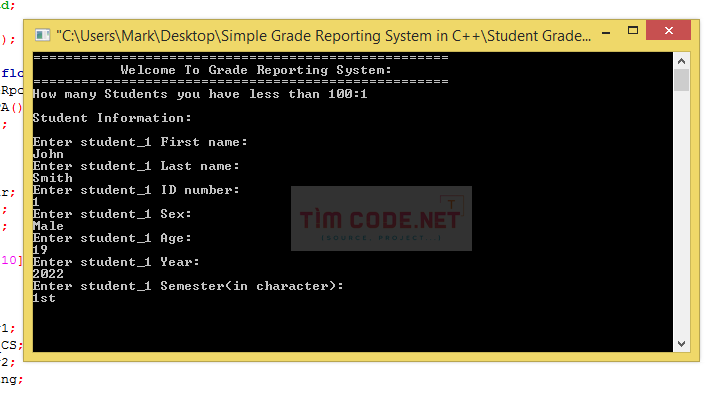The height and width of the screenshot is (398, 724).
Task: Click 'Enter student_1 Sex:' prompt
Action: [x=112, y=214]
